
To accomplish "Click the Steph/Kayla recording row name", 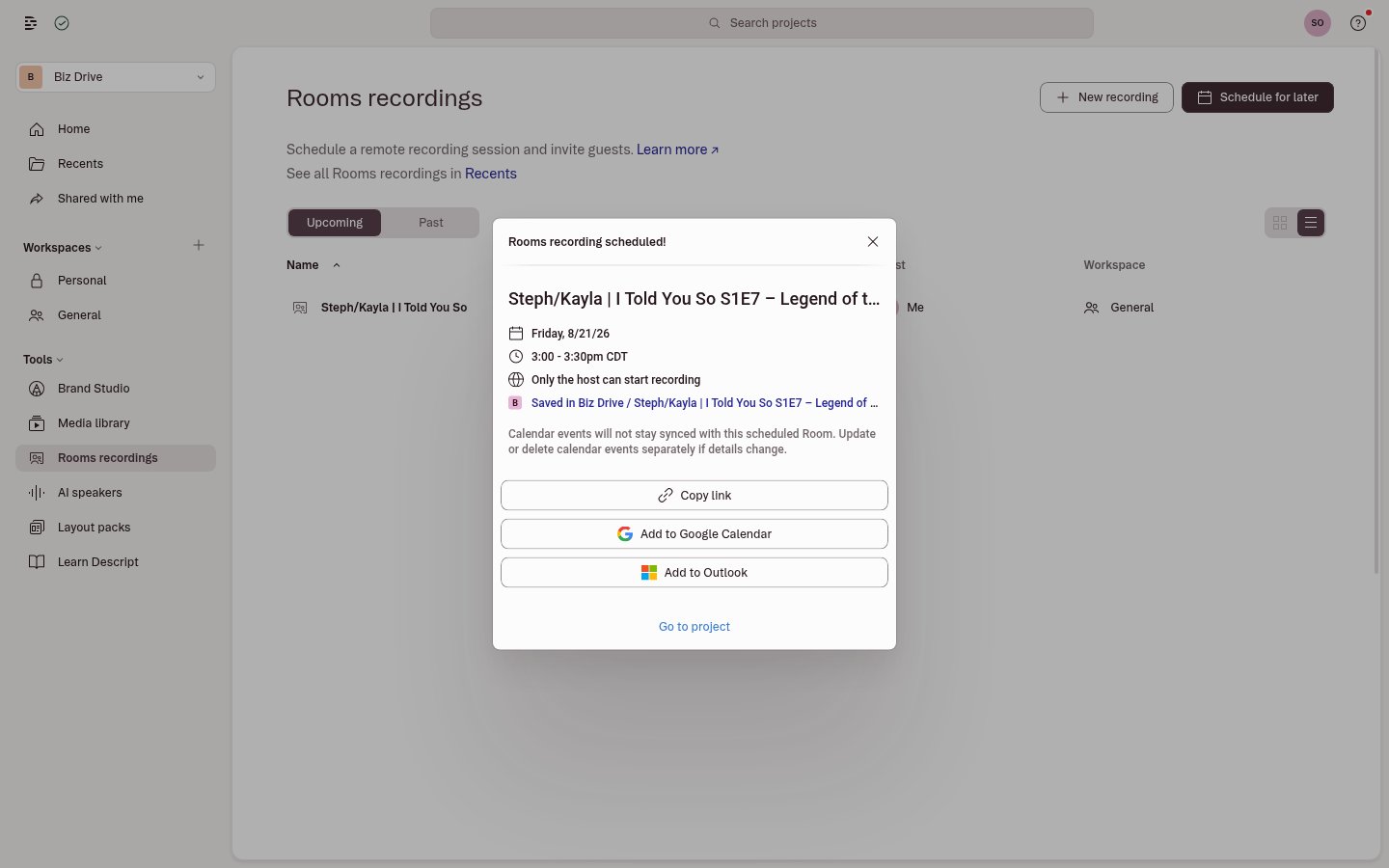I will click(x=394, y=308).
